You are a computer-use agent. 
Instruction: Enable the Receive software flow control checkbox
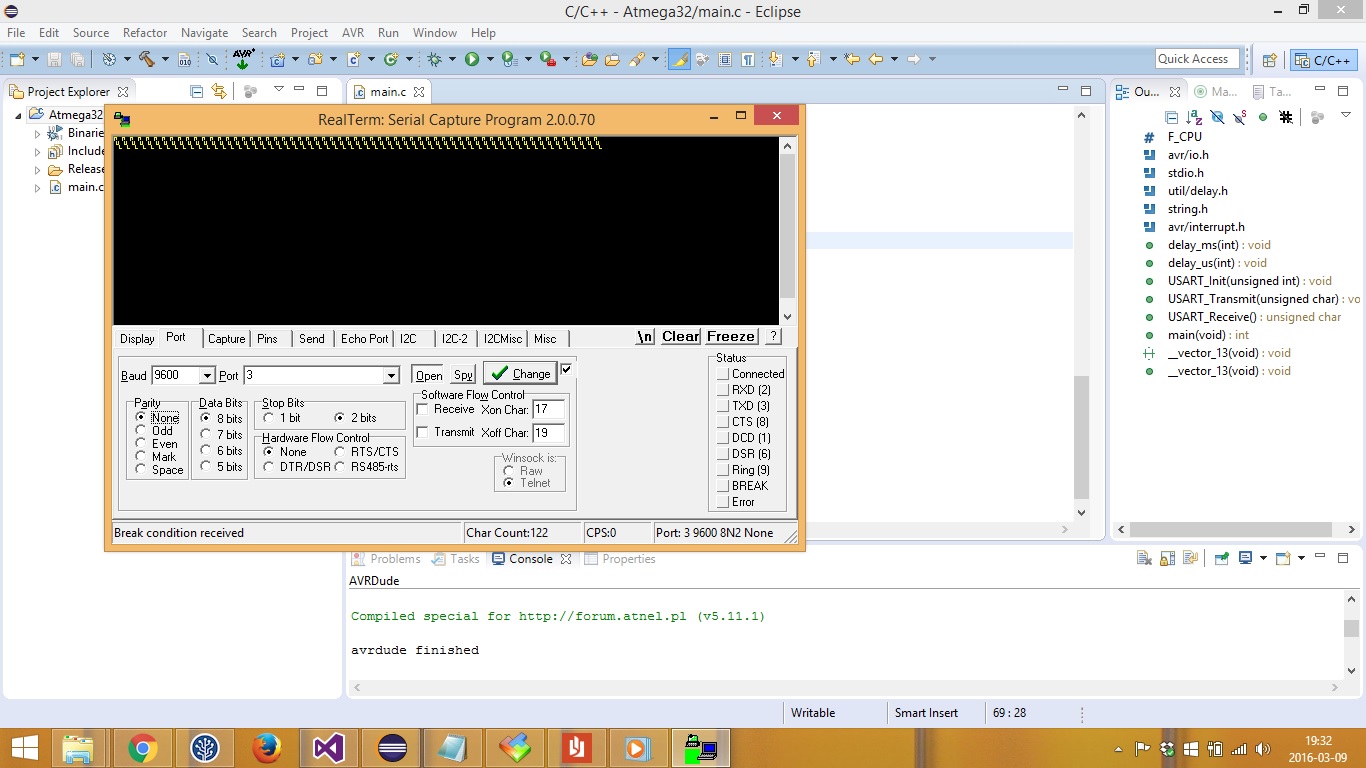pos(422,409)
